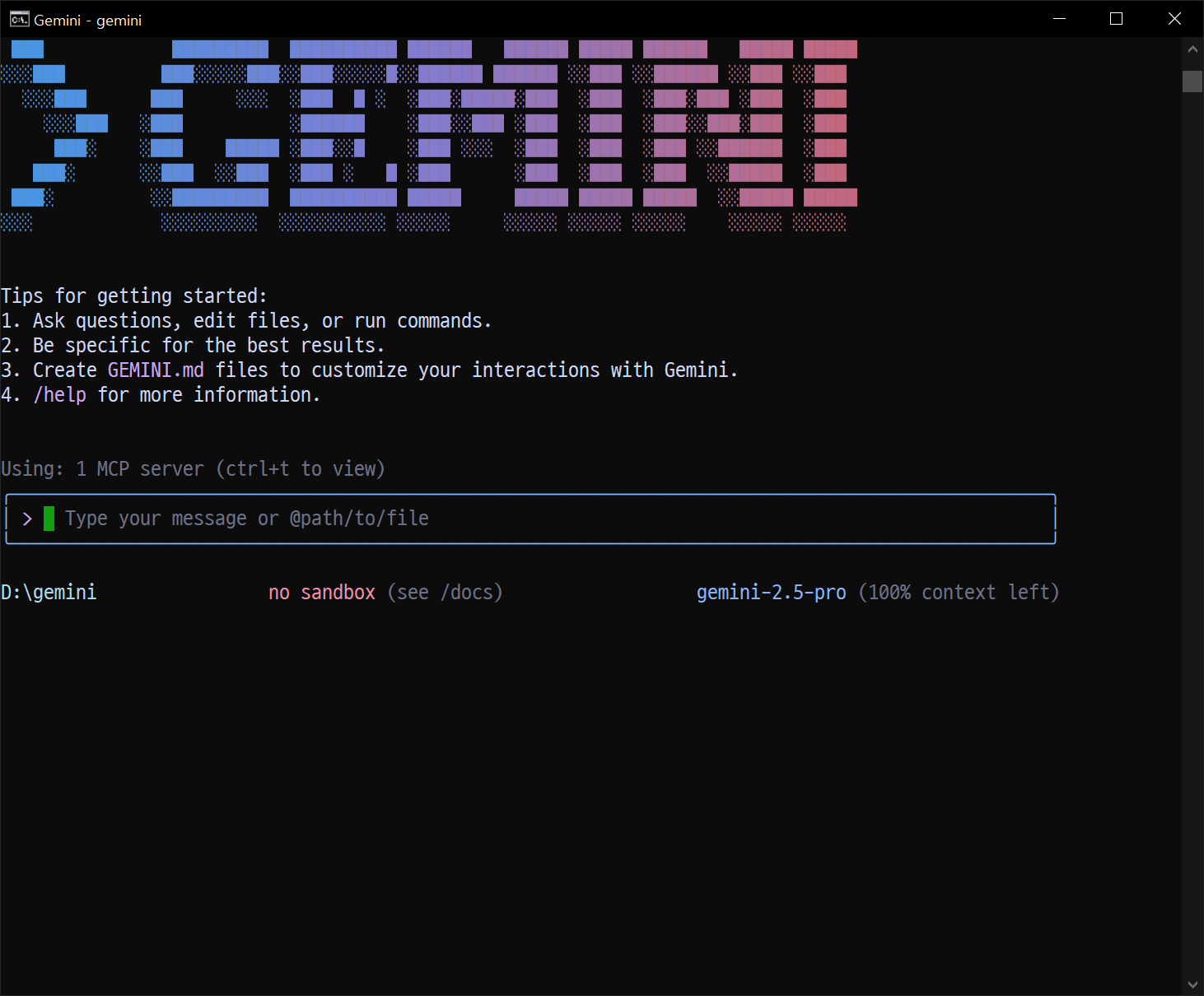Click the 'no sandbox' status text
Image resolution: width=1204 pixels, height=996 pixels.
[x=322, y=593]
